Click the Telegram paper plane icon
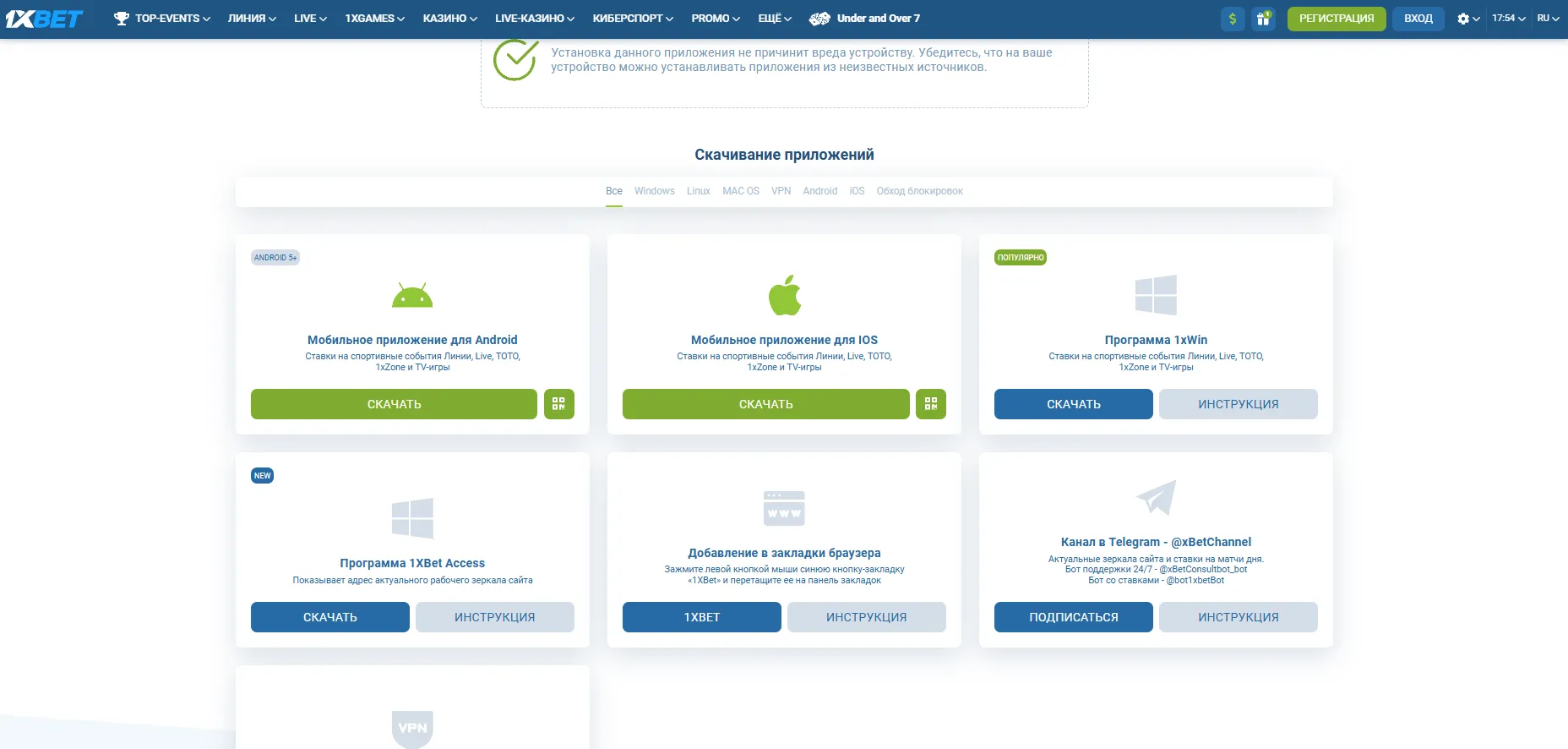Viewport: 1568px width, 749px height. [1156, 497]
